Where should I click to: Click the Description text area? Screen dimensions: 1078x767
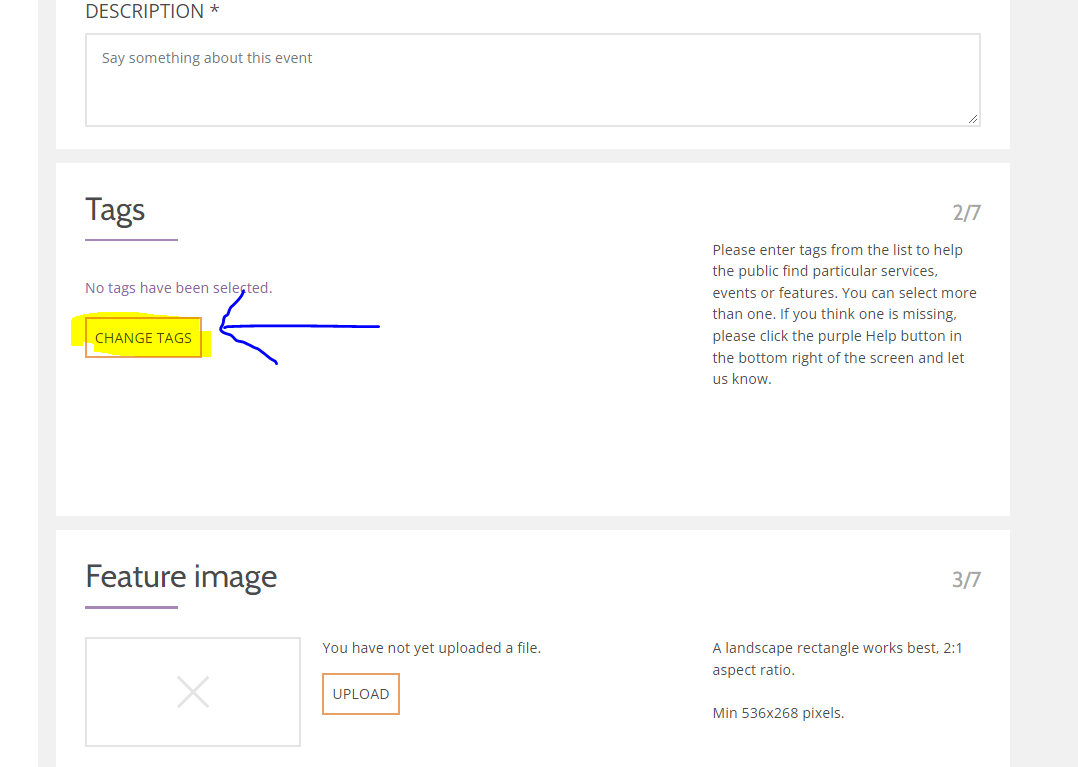(532, 80)
